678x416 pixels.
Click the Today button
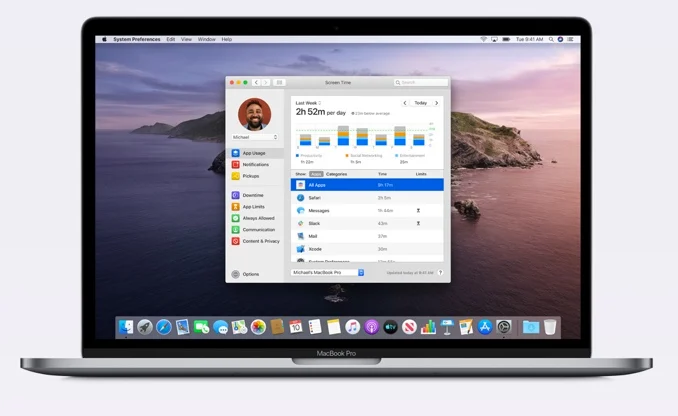coord(420,103)
